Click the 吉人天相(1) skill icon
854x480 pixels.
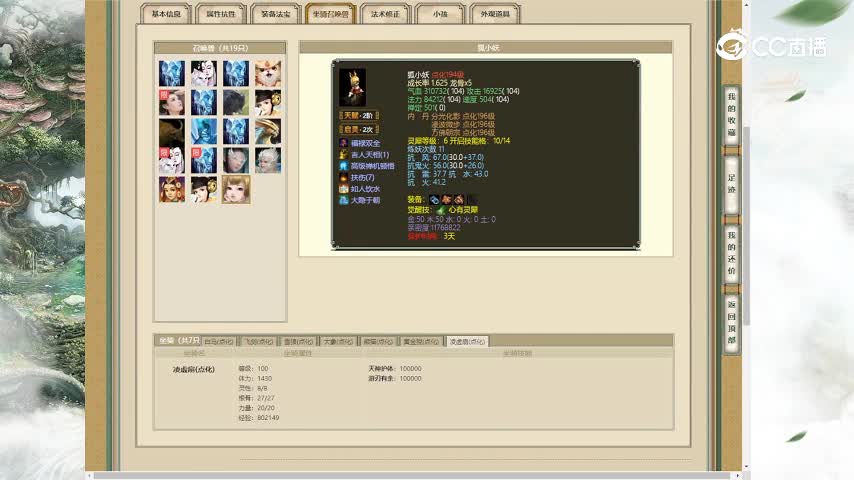(x=343, y=155)
